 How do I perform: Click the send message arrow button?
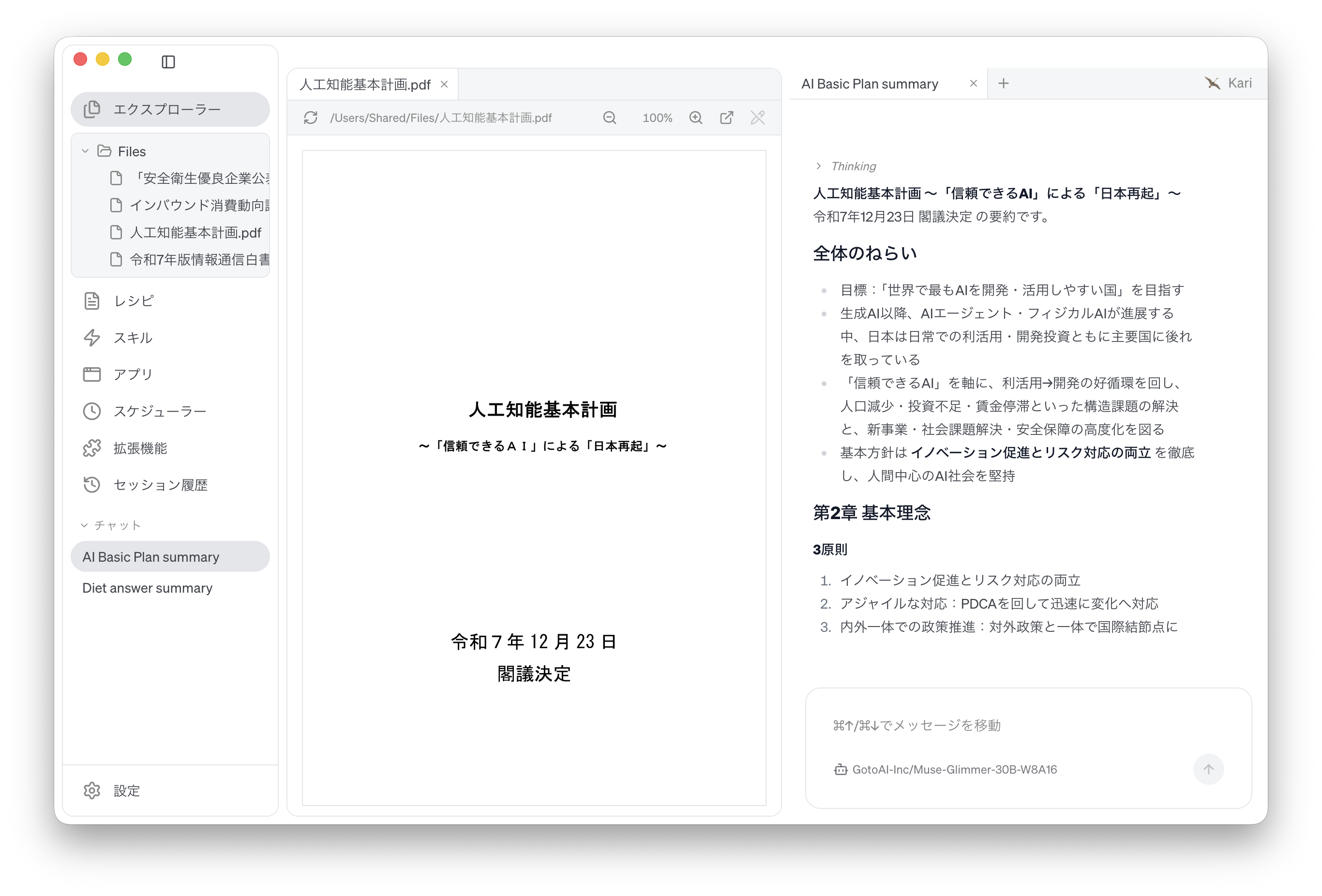1208,769
